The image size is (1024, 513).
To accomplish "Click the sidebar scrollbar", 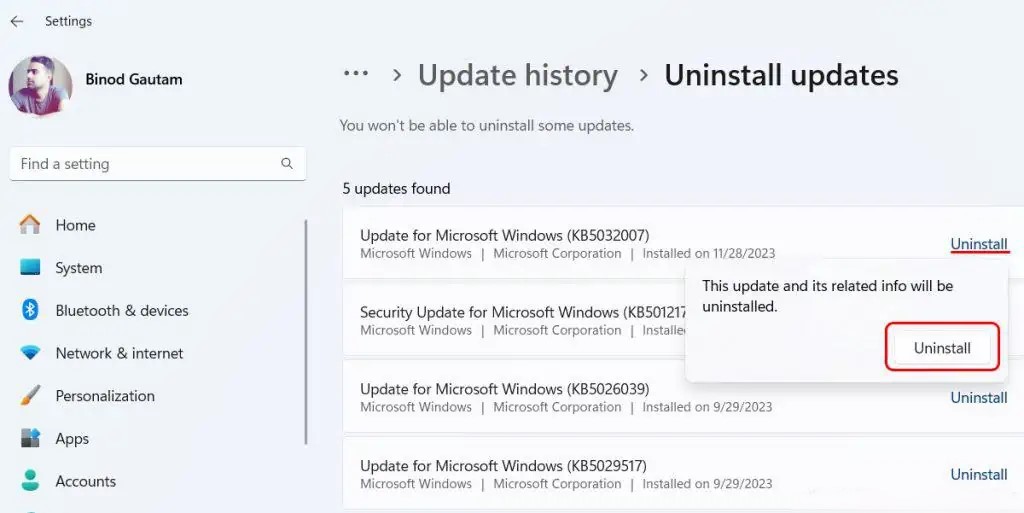I will point(306,333).
